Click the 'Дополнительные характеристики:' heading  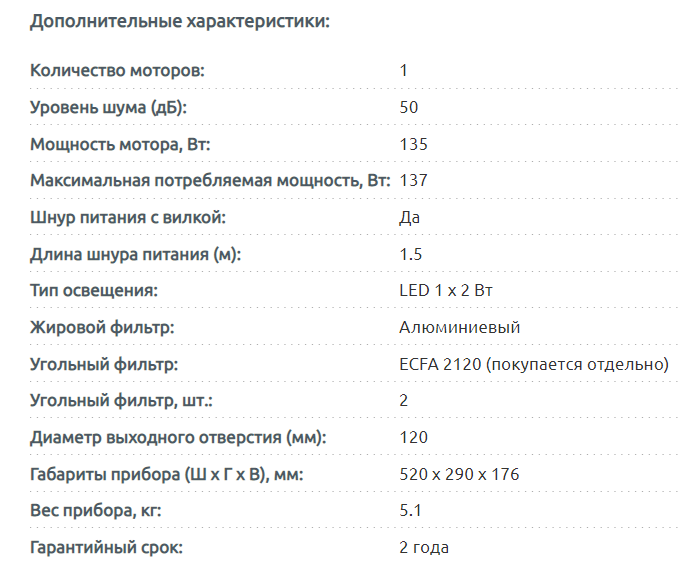pos(180,20)
